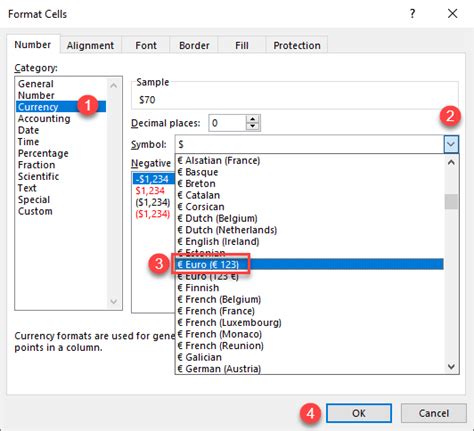Click category list scroll down arrow

click(x=113, y=301)
